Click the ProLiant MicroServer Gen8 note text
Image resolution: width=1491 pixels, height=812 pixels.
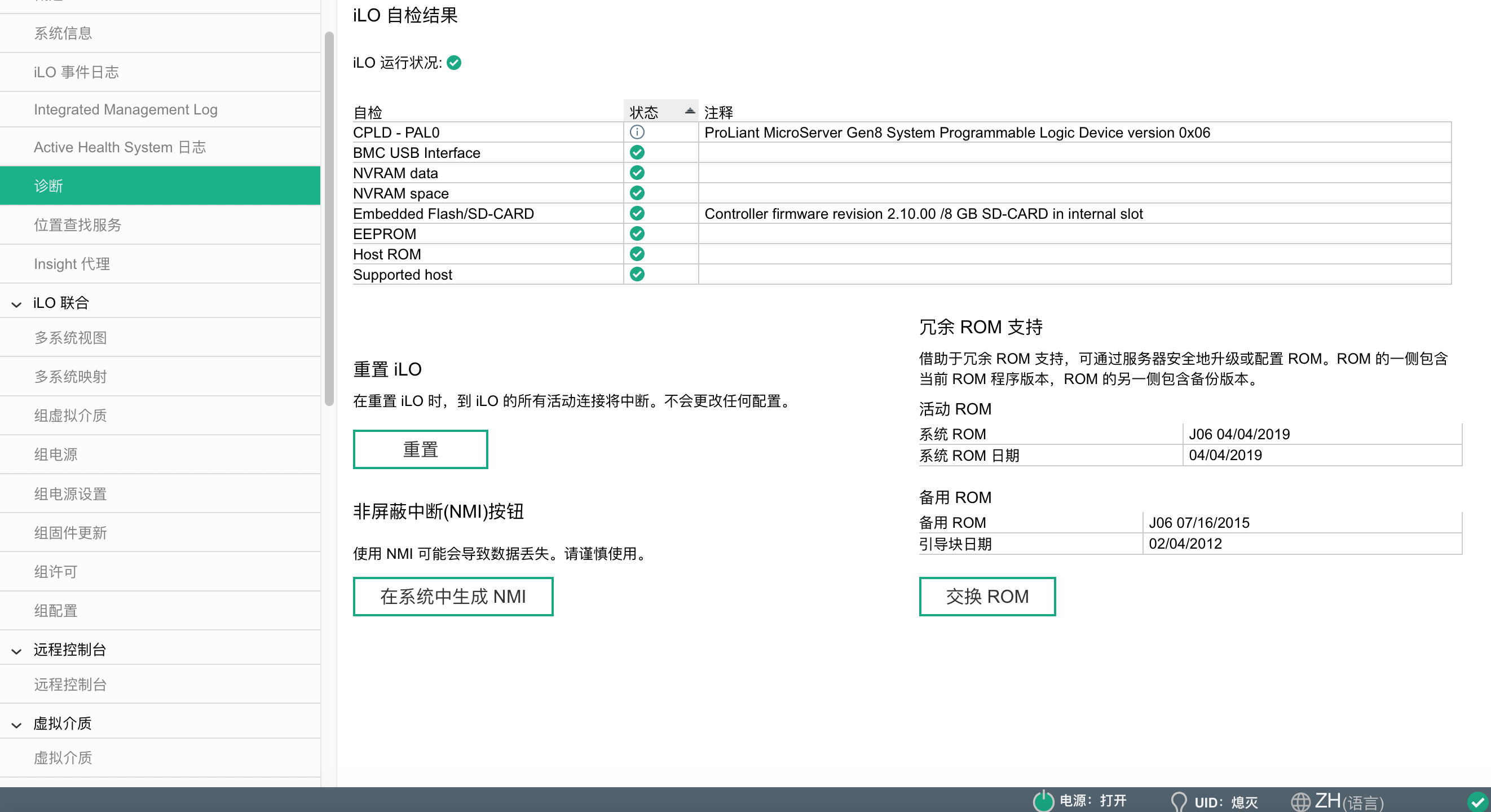[958, 133]
